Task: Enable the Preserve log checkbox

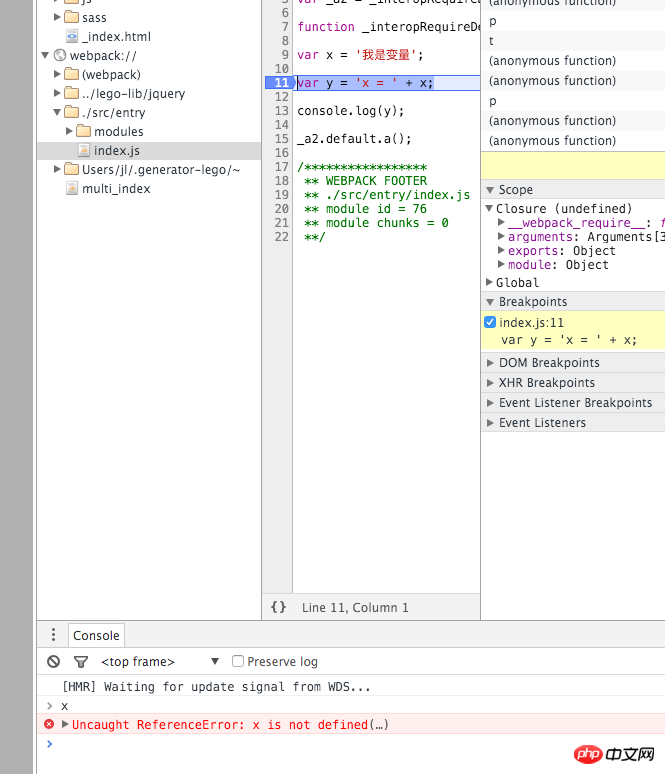Action: pyautogui.click(x=238, y=661)
